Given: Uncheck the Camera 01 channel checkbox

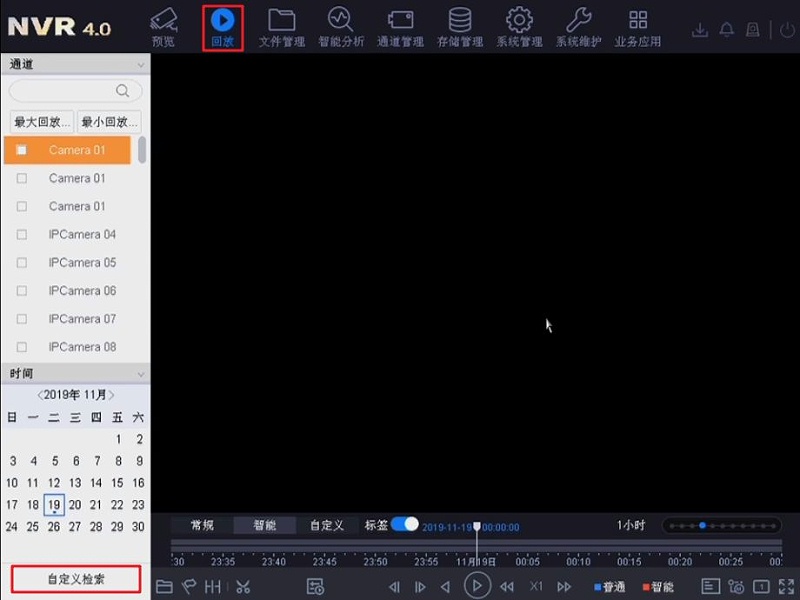Looking at the screenshot, I should point(19,149).
